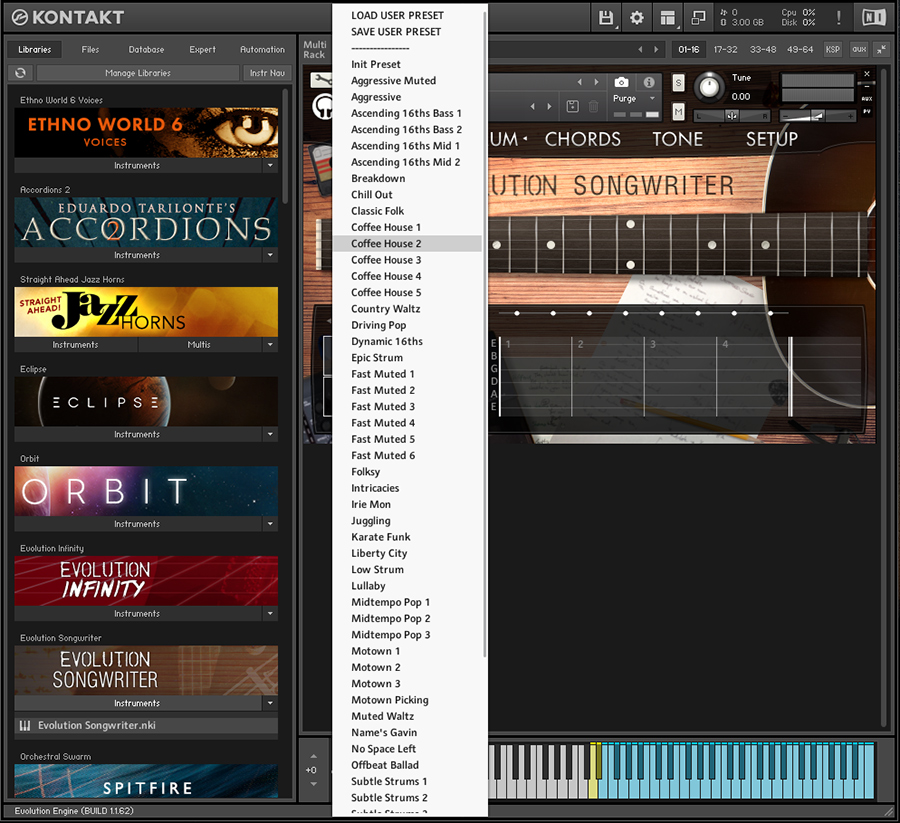Click the Native Instruments NI logo
This screenshot has height=823, width=900.
click(x=874, y=18)
